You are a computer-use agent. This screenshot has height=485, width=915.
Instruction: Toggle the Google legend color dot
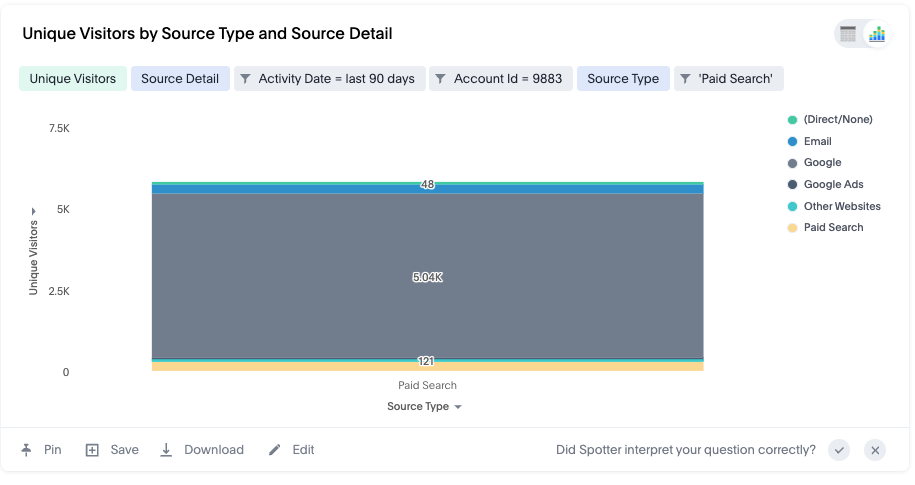[x=792, y=163]
